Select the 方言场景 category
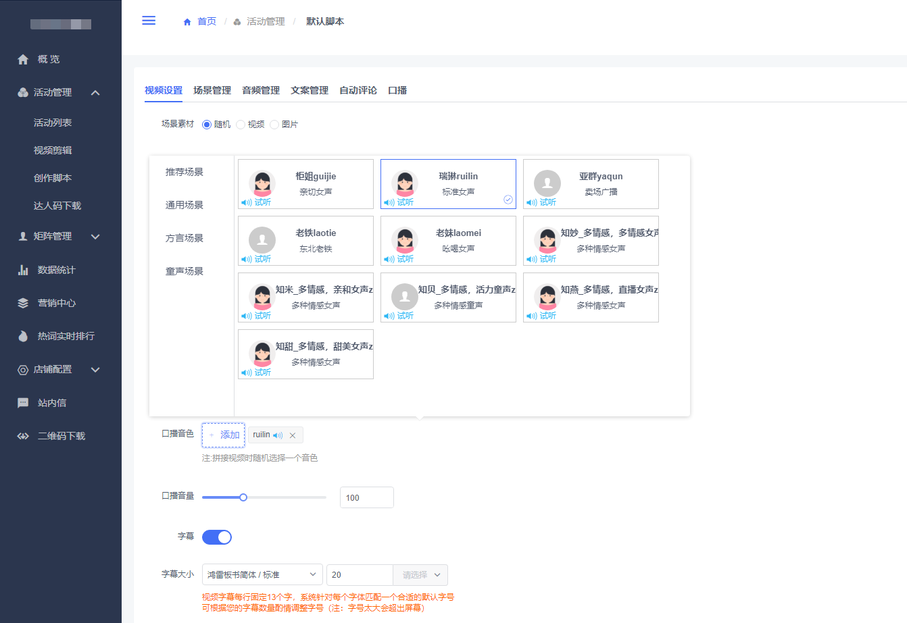The height and width of the screenshot is (623, 907). click(184, 238)
